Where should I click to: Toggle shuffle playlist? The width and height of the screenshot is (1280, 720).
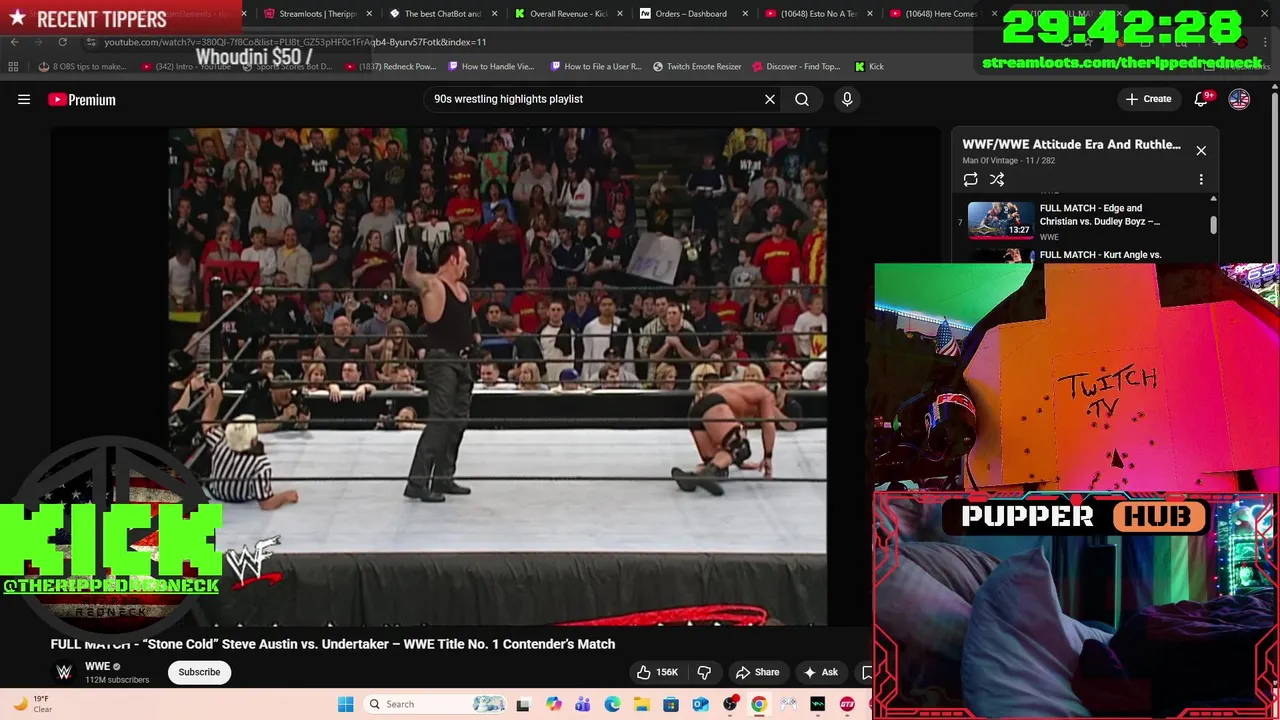point(997,179)
